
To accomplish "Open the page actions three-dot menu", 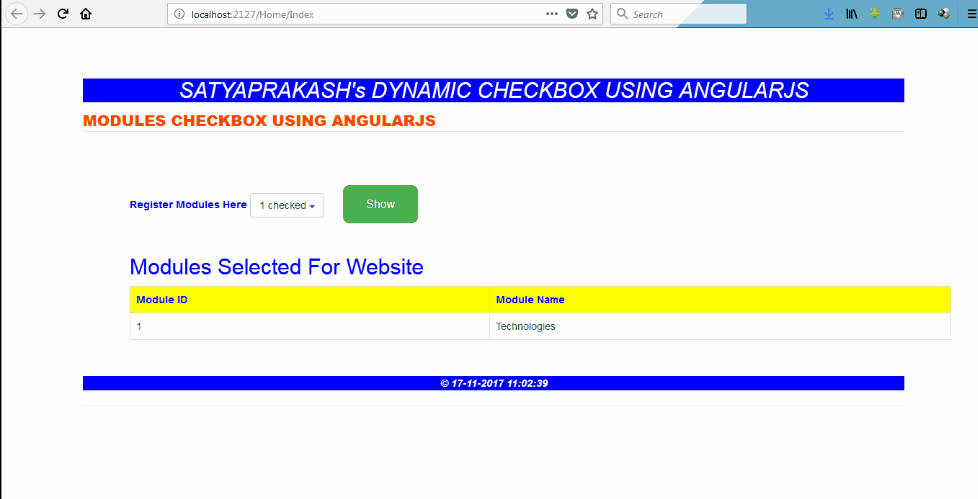I will pos(552,14).
